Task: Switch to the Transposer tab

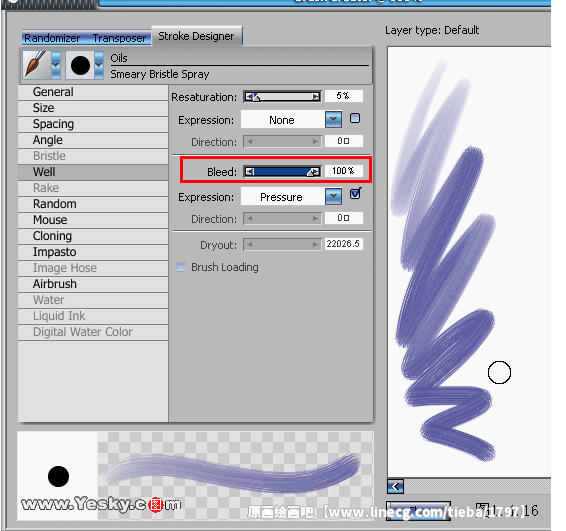Action: coord(119,38)
